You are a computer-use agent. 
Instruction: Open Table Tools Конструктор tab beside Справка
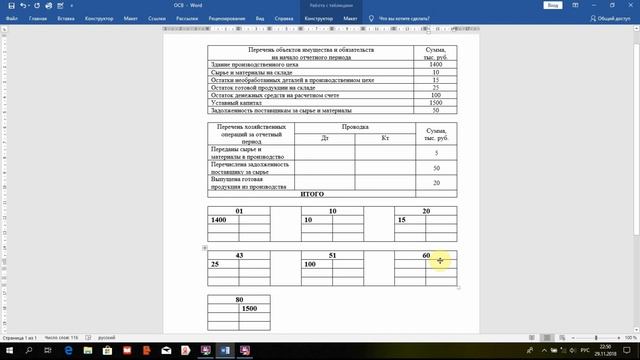[318, 18]
